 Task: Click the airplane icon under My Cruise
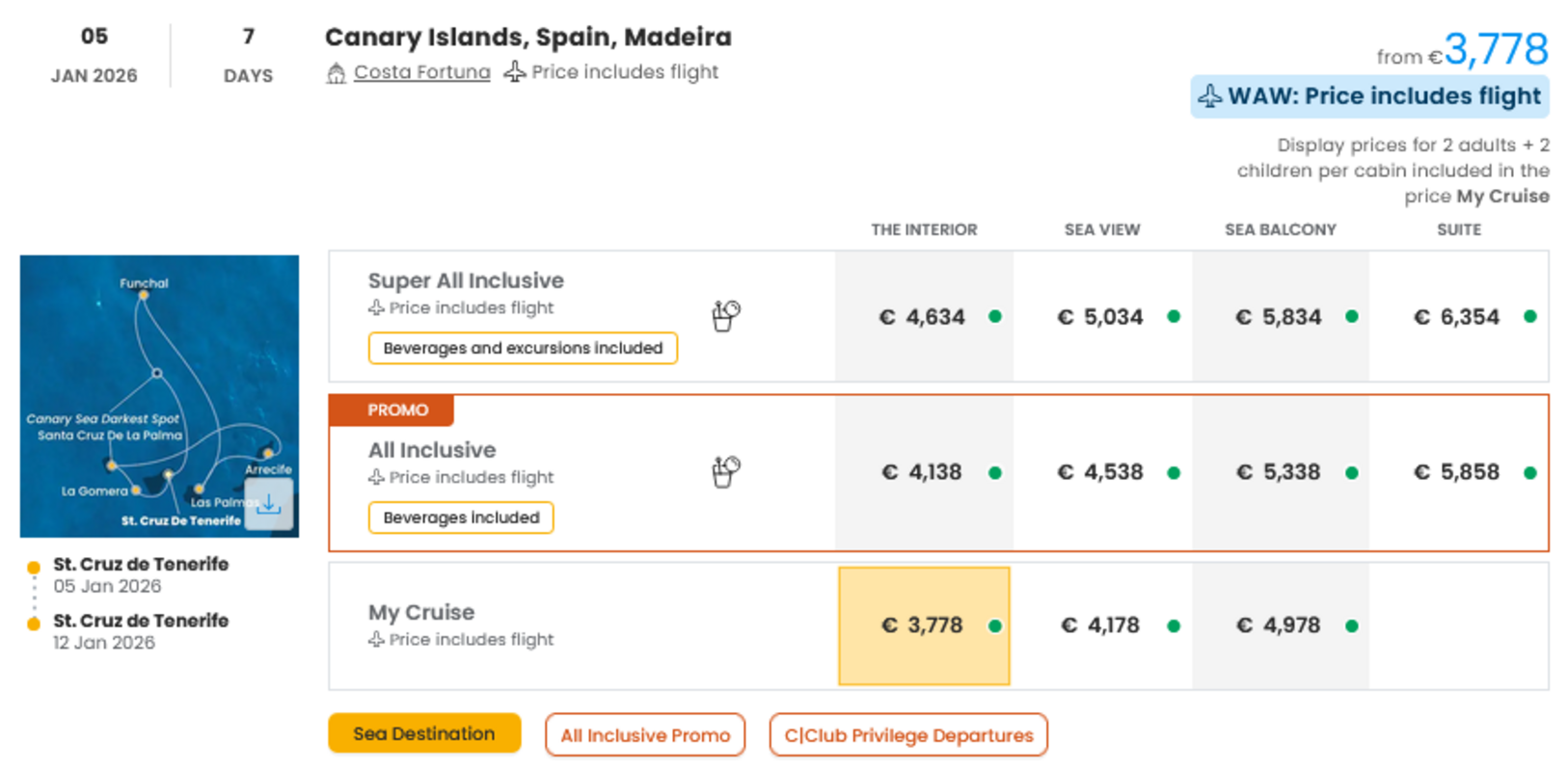tap(376, 639)
